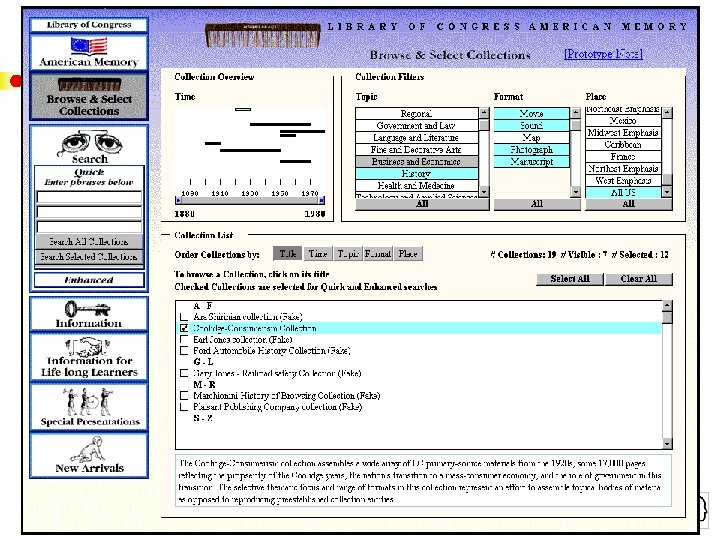Image resolution: width=720 pixels, height=540 pixels.
Task: Open Browse & Select Collections comb icon
Action: coord(89,85)
